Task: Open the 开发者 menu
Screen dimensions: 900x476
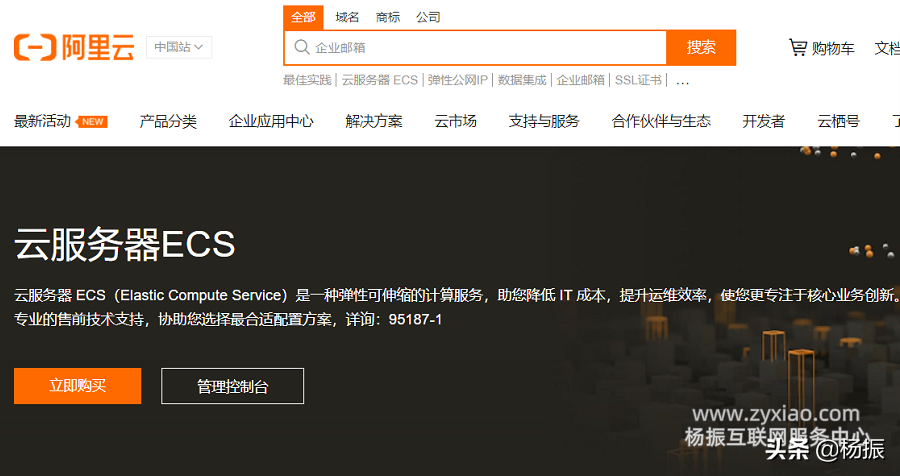Action: 763,121
